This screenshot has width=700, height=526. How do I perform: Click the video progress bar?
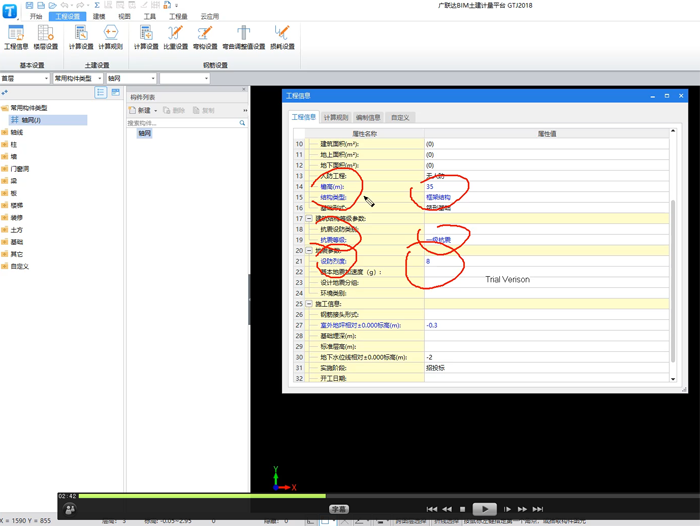(388, 496)
